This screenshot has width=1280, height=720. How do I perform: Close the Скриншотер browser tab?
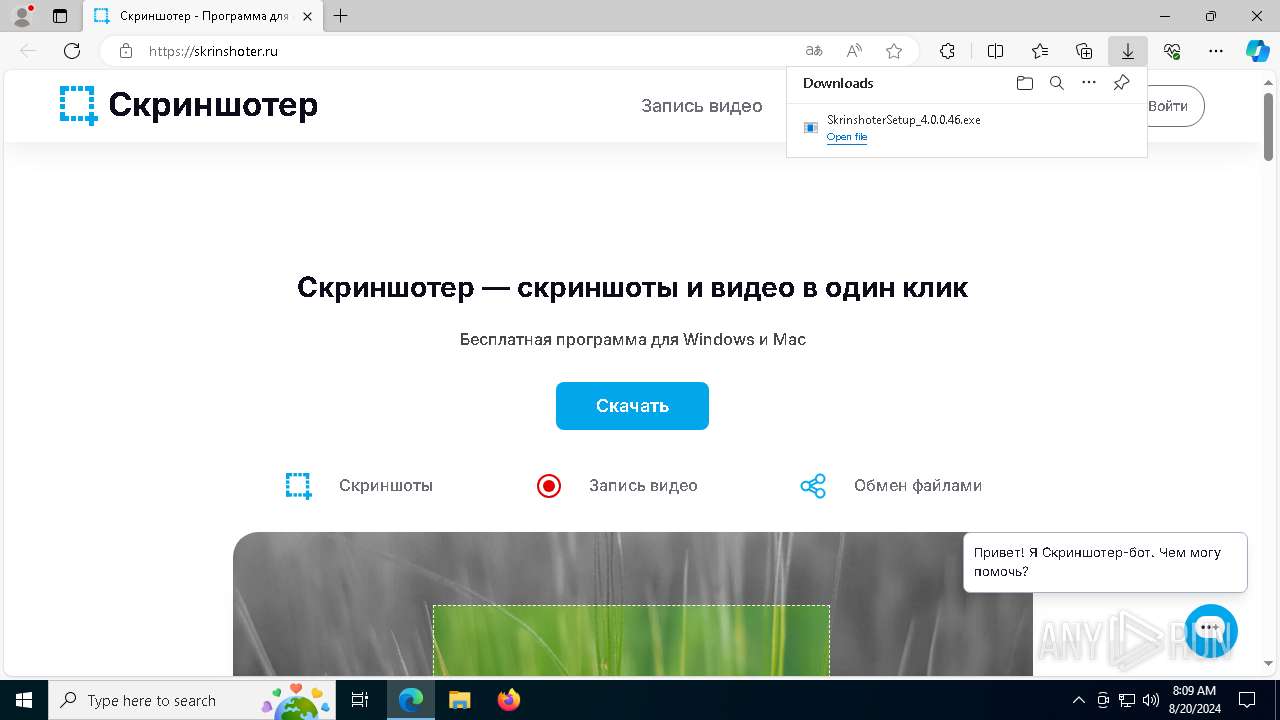point(309,16)
